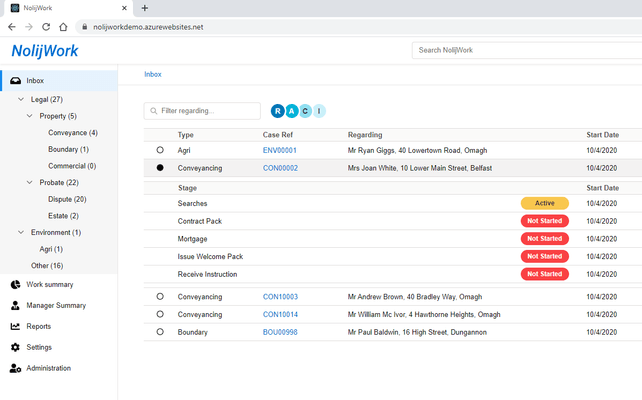Screen dimensions: 642x400
Task: Click the Inbox tray icon in sidebar
Action: point(15,81)
